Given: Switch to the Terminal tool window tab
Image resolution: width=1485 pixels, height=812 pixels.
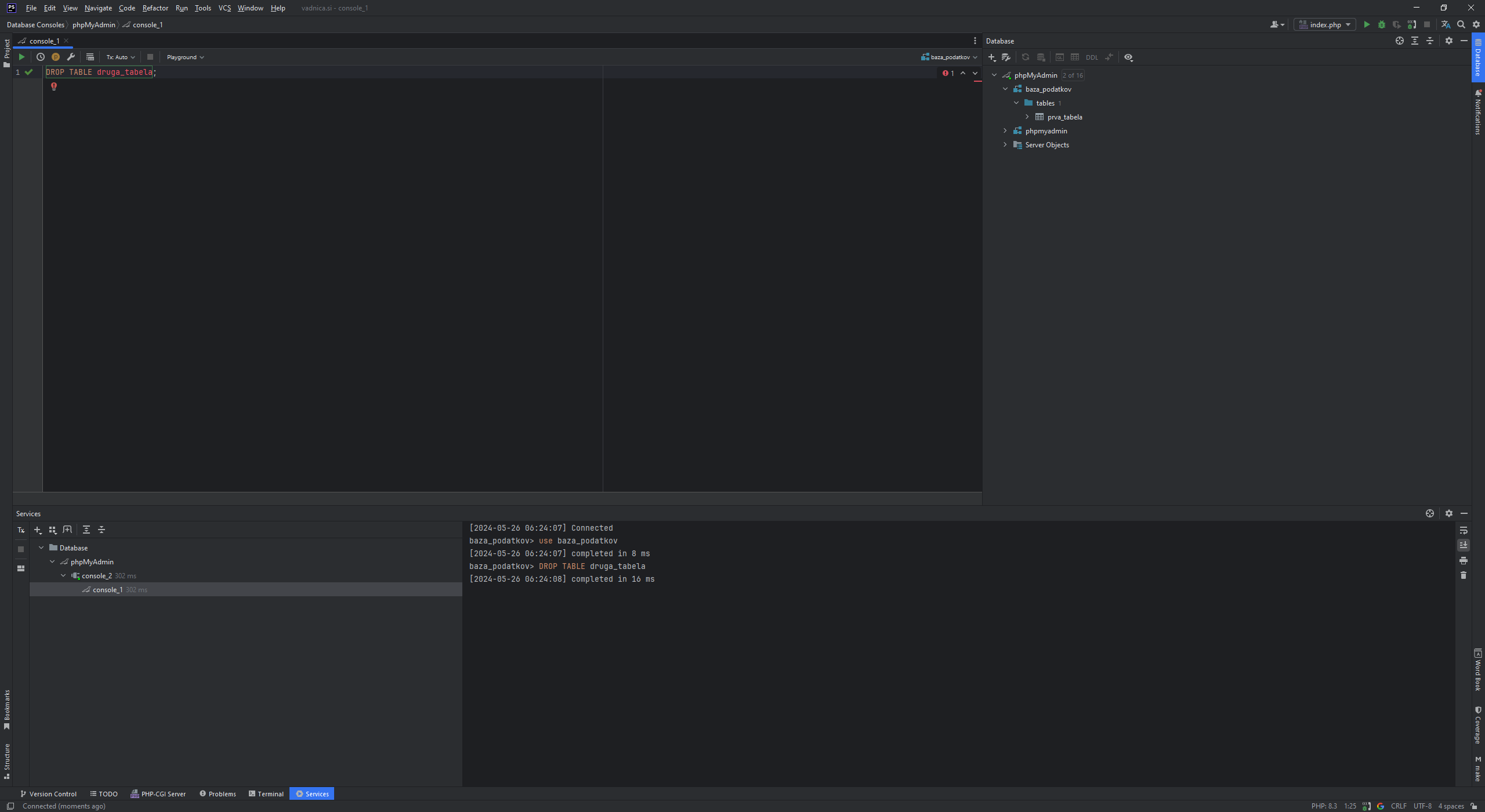Looking at the screenshot, I should tap(266, 794).
